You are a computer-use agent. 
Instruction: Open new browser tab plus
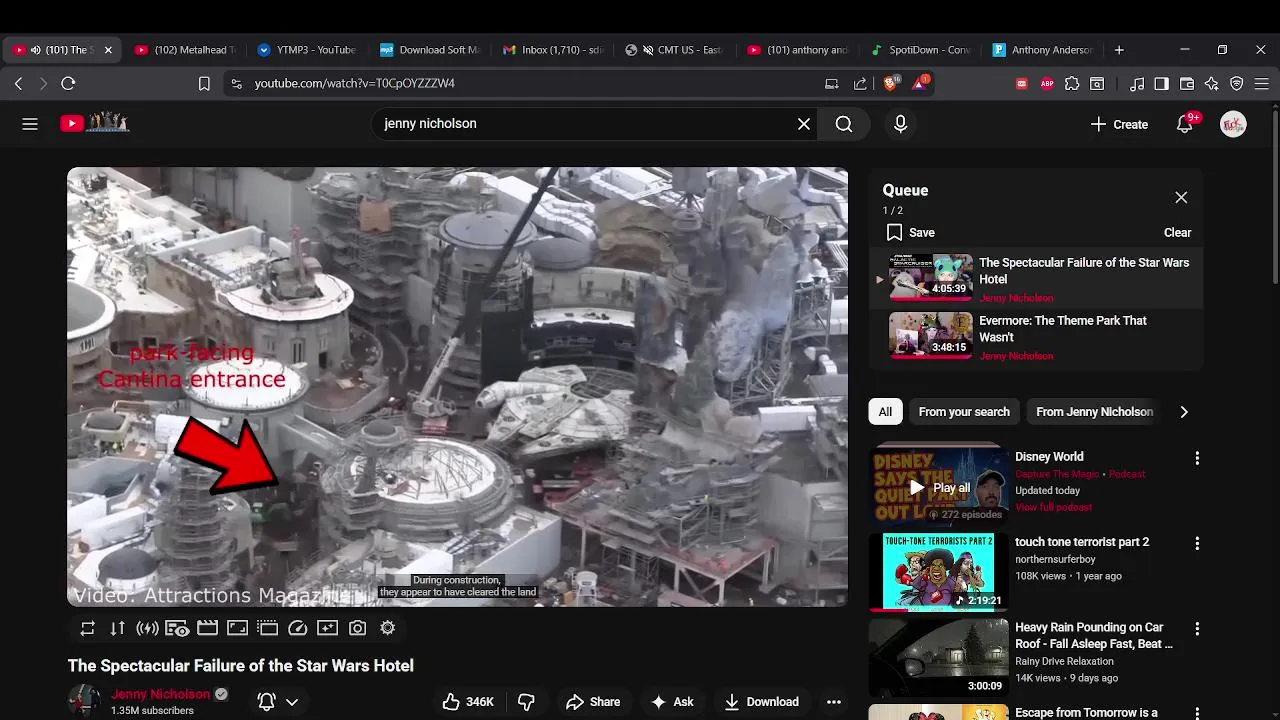click(1119, 50)
